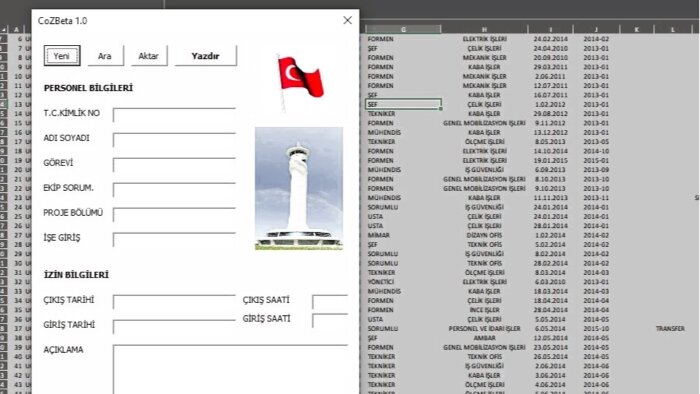Focus the T.C.KİMLİK NO field
This screenshot has height=394, width=700.
(x=174, y=115)
